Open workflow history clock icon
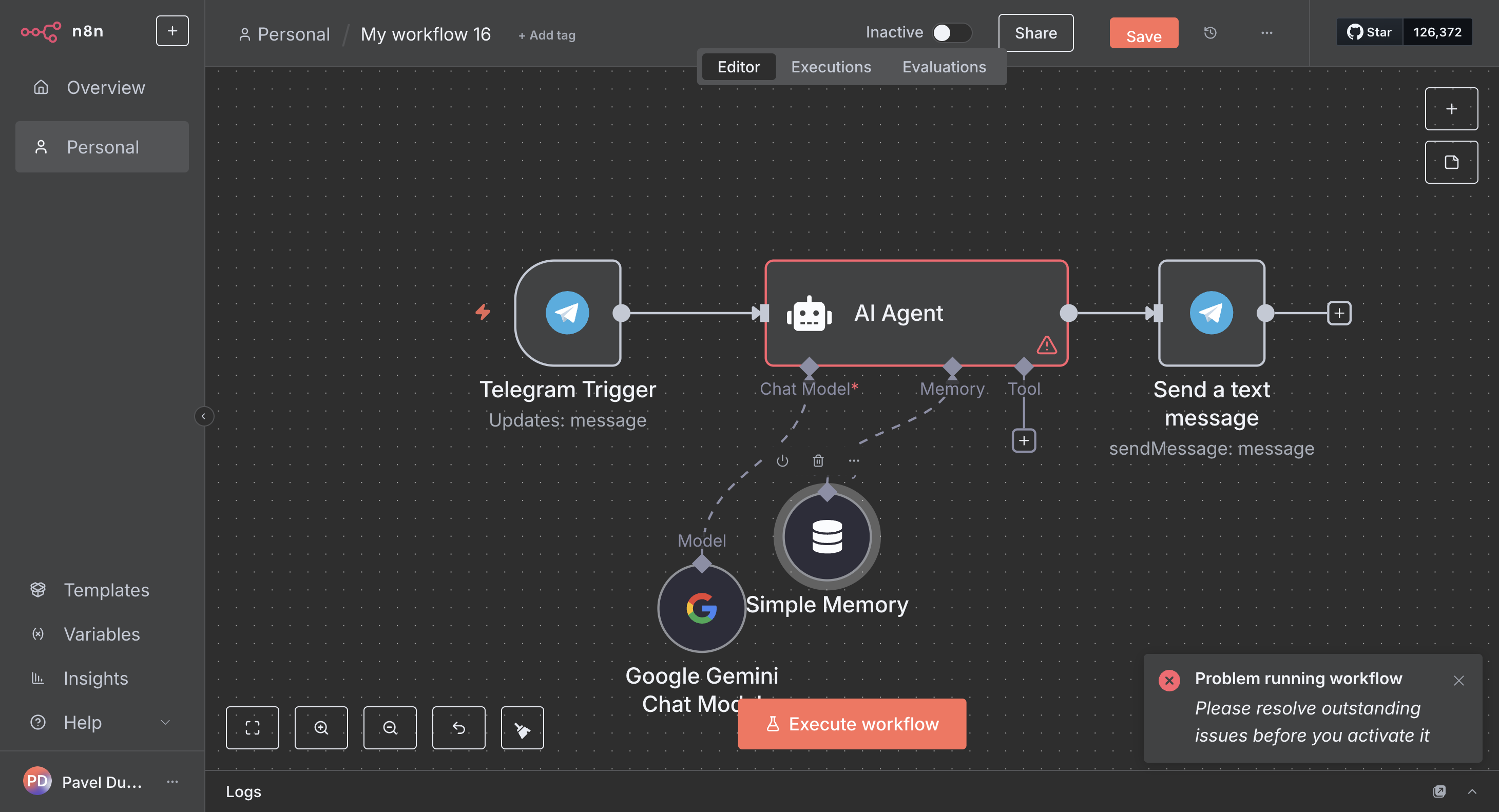The image size is (1499, 812). click(1210, 33)
